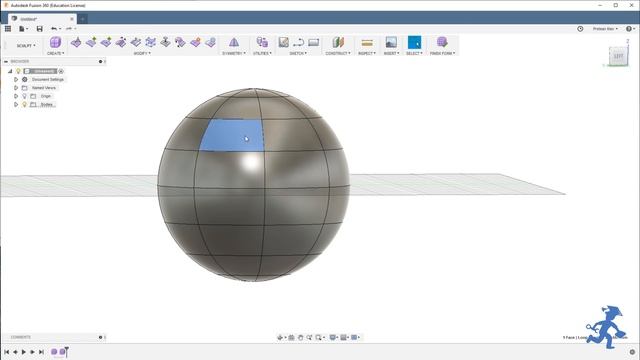The height and width of the screenshot is (360, 640).
Task: Click the Finish Form icon
Action: click(442, 42)
